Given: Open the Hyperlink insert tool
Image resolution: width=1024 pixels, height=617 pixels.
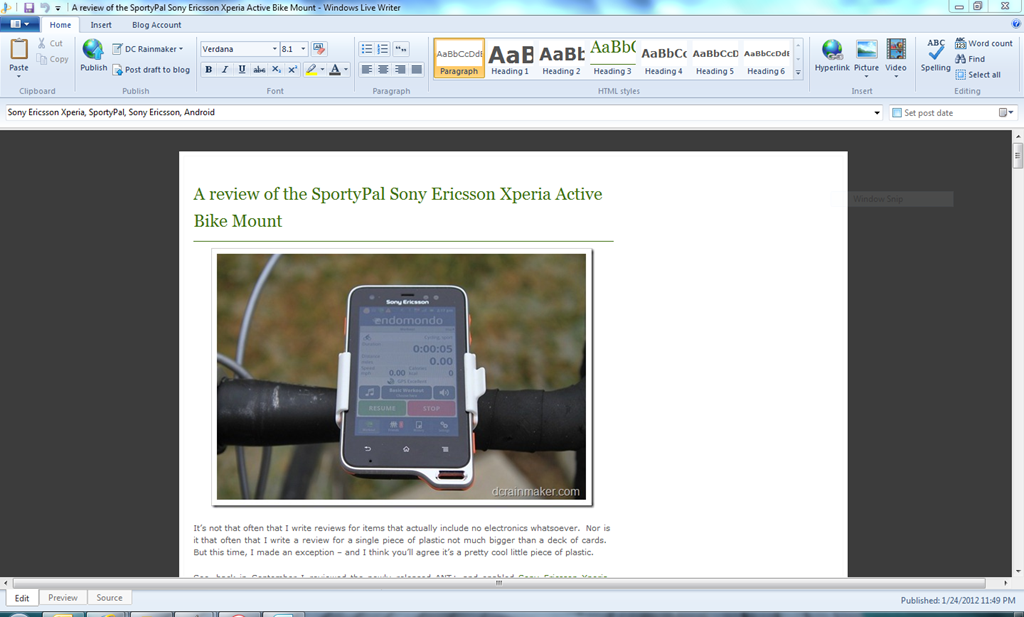Looking at the screenshot, I should (832, 55).
